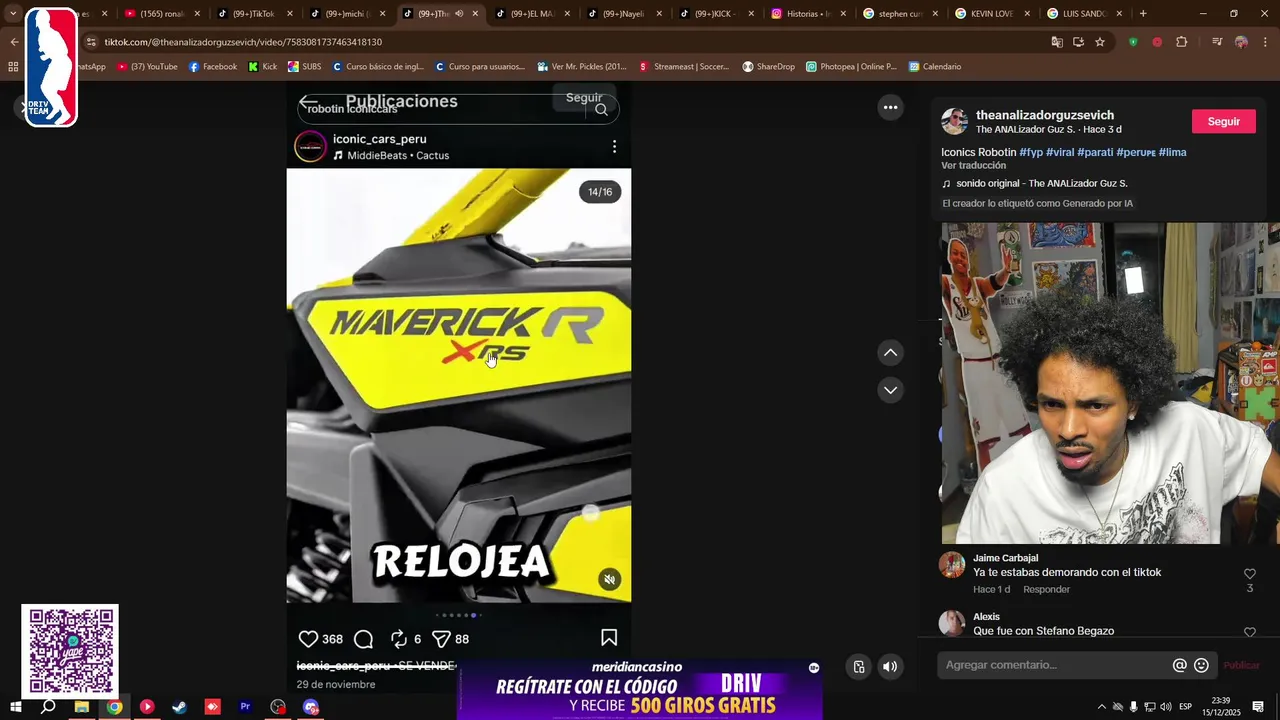Open the Calendario bookmark
Screen dimensions: 1280x720
pyautogui.click(x=934, y=67)
